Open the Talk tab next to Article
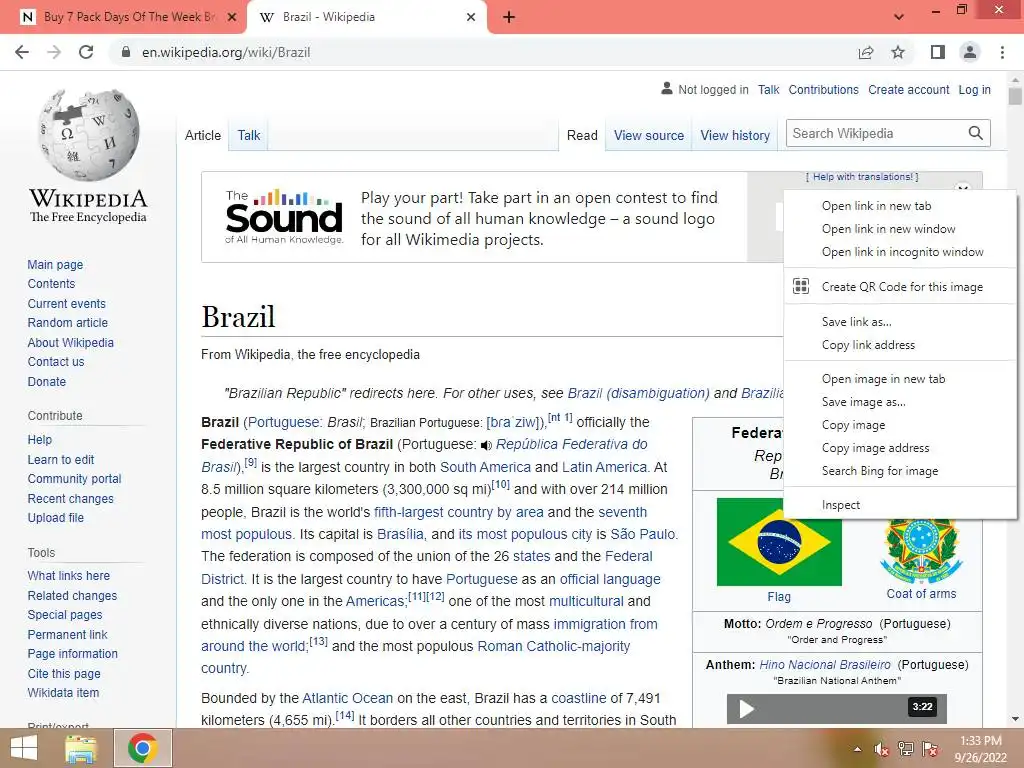The height and width of the screenshot is (768, 1024). (249, 135)
